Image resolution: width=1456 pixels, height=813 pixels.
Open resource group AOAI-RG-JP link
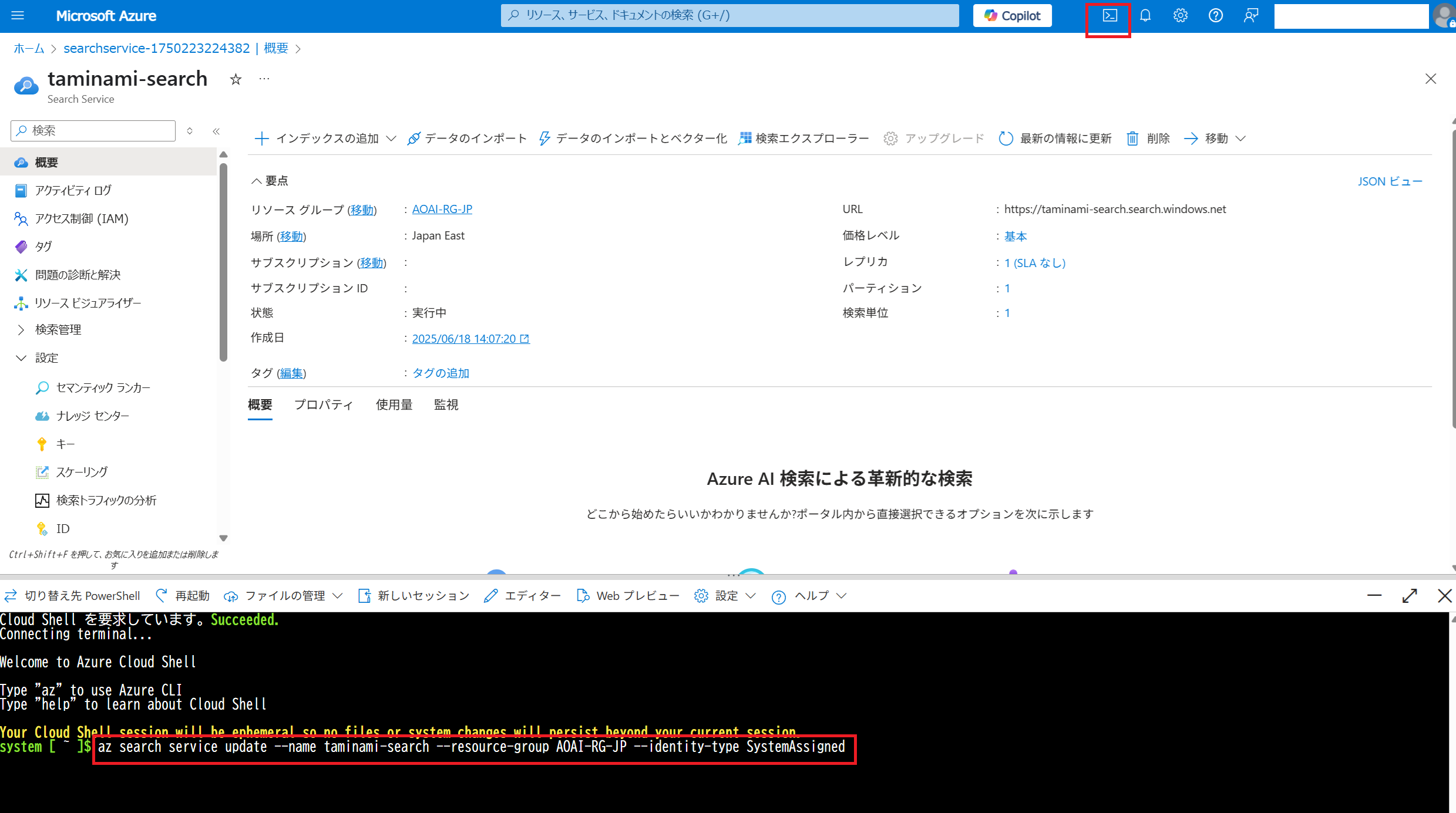pos(442,209)
